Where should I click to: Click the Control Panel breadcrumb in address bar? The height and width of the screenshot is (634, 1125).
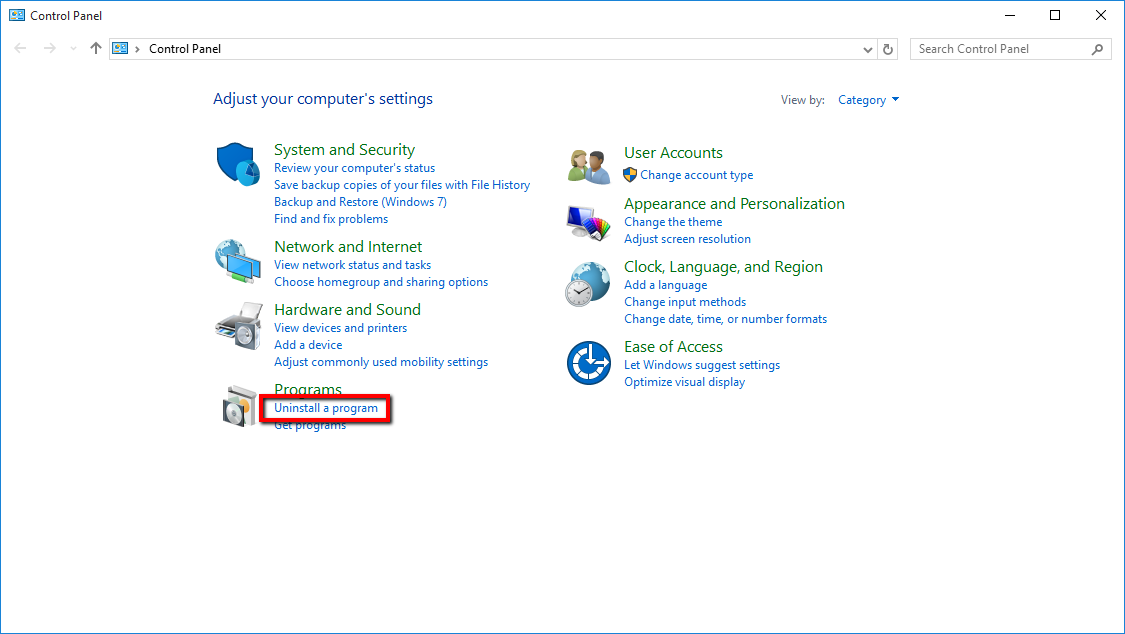point(185,49)
